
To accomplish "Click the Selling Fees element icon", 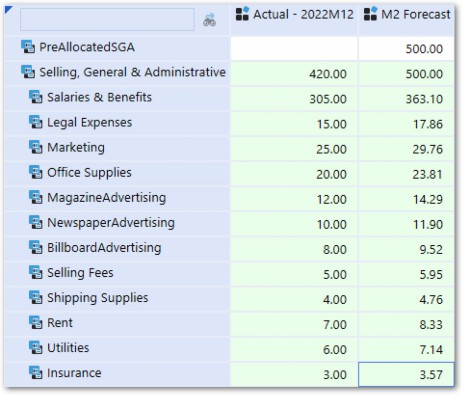I will [x=35, y=272].
